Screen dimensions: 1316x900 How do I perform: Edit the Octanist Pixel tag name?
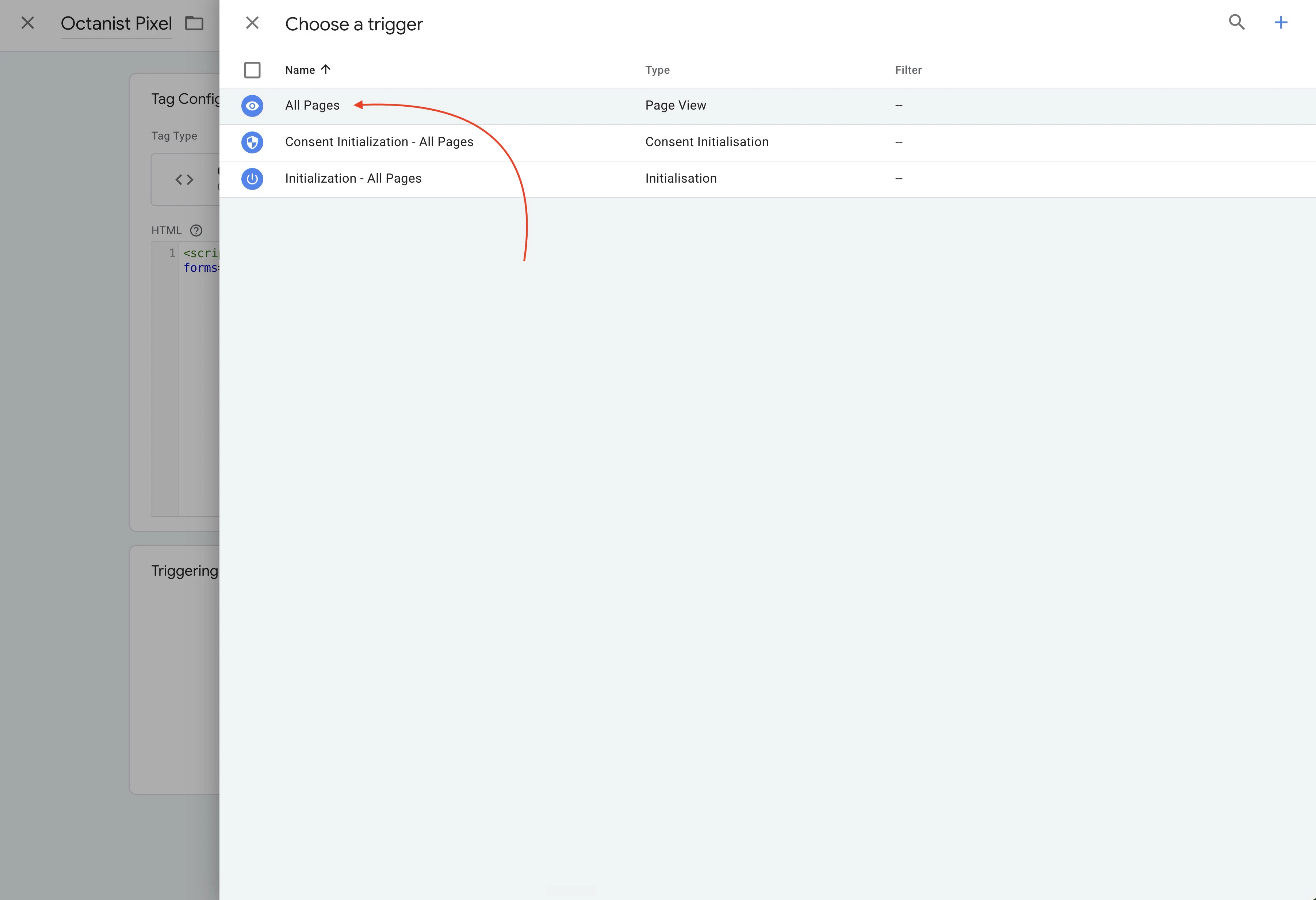click(116, 24)
